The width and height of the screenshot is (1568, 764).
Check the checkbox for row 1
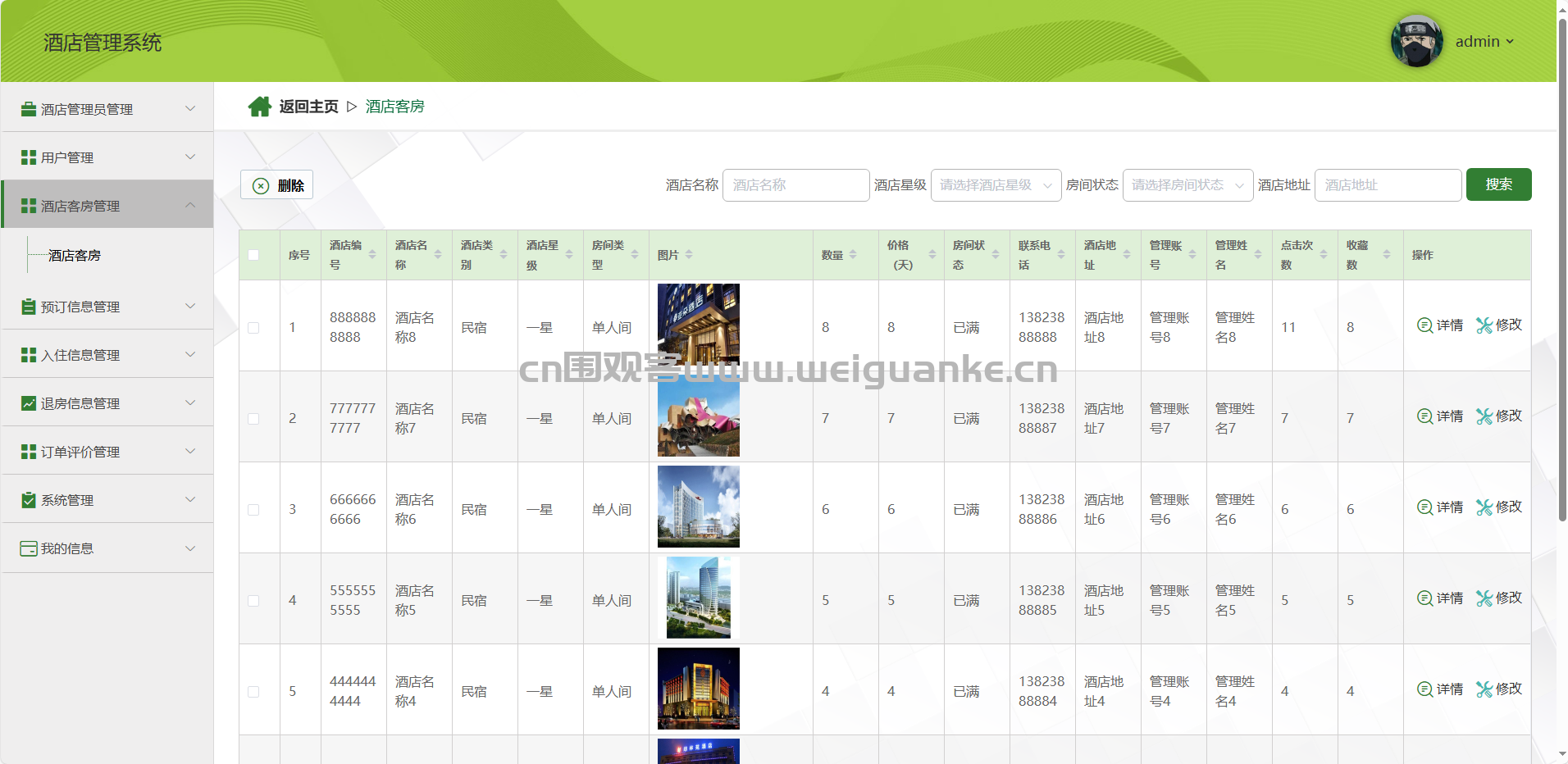tap(253, 328)
